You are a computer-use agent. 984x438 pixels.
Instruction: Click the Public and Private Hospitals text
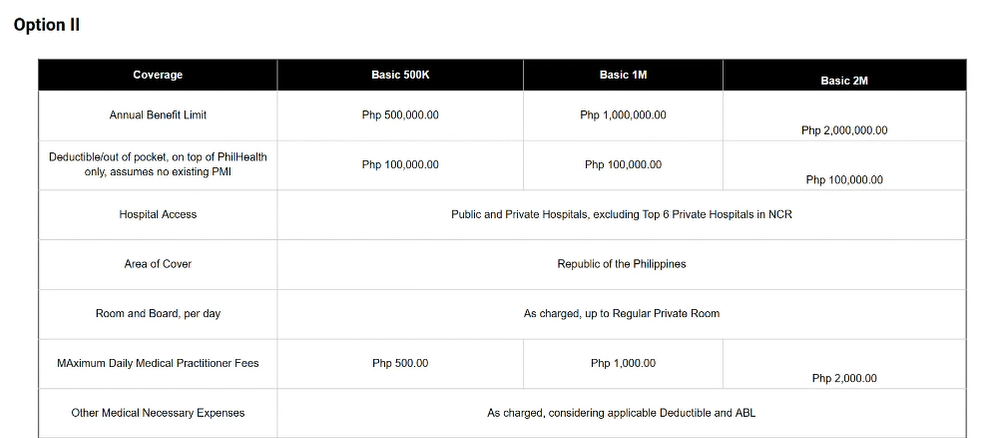tap(621, 215)
